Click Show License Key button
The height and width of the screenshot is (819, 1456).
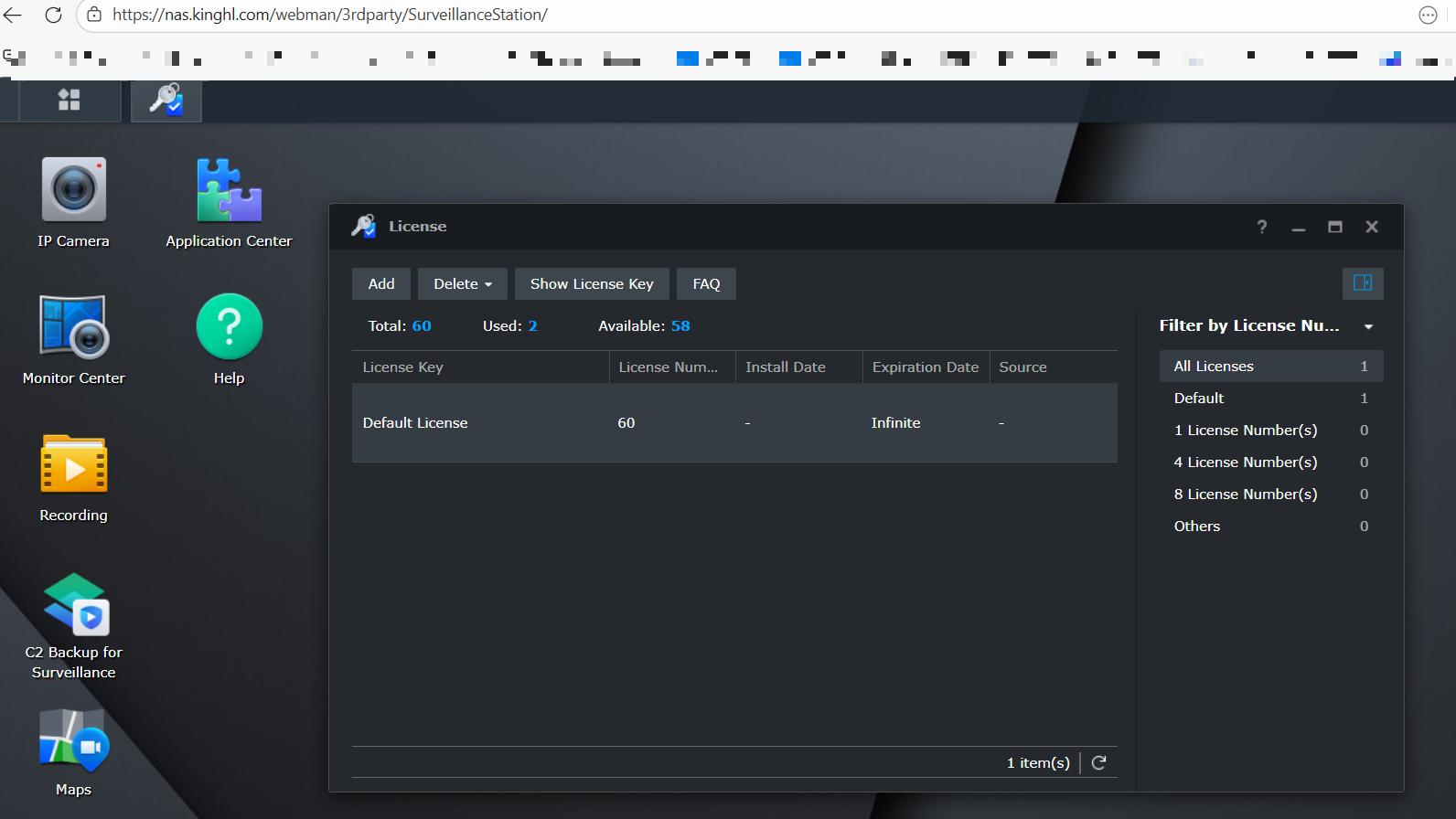pyautogui.click(x=592, y=284)
